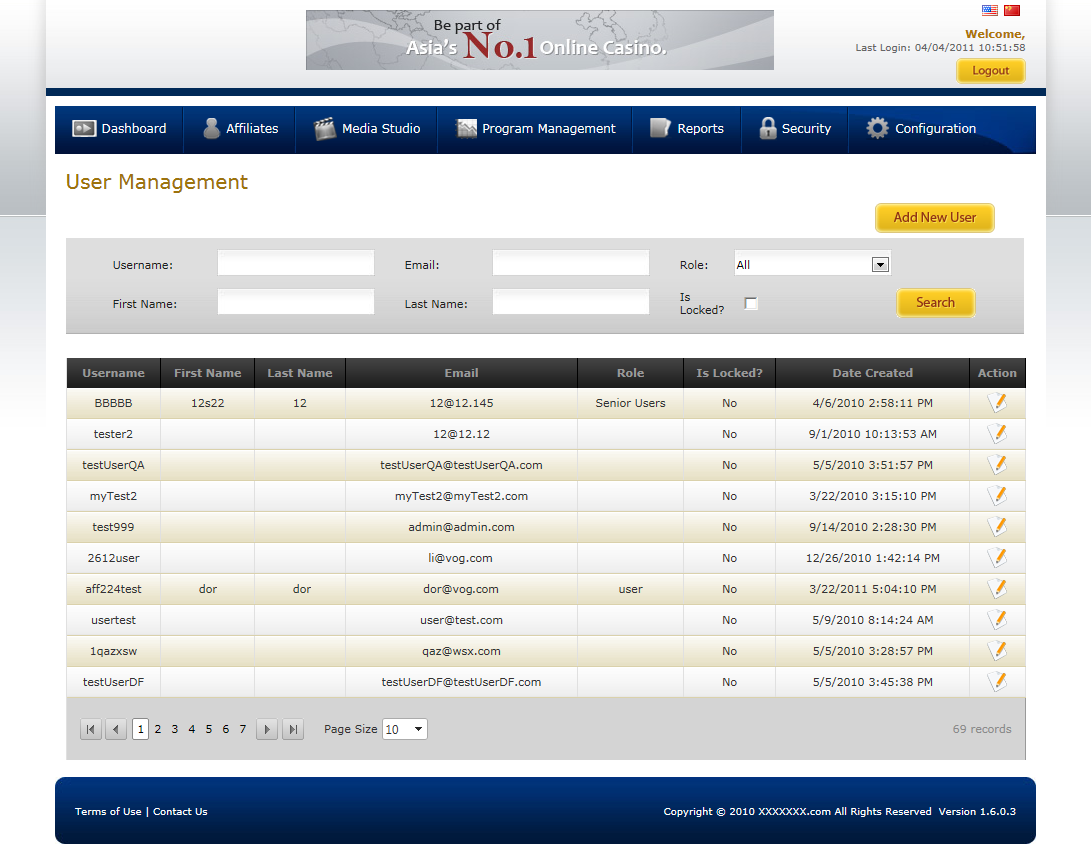Edit the aff224test user row
The width and height of the screenshot is (1091, 853).
tap(996, 589)
